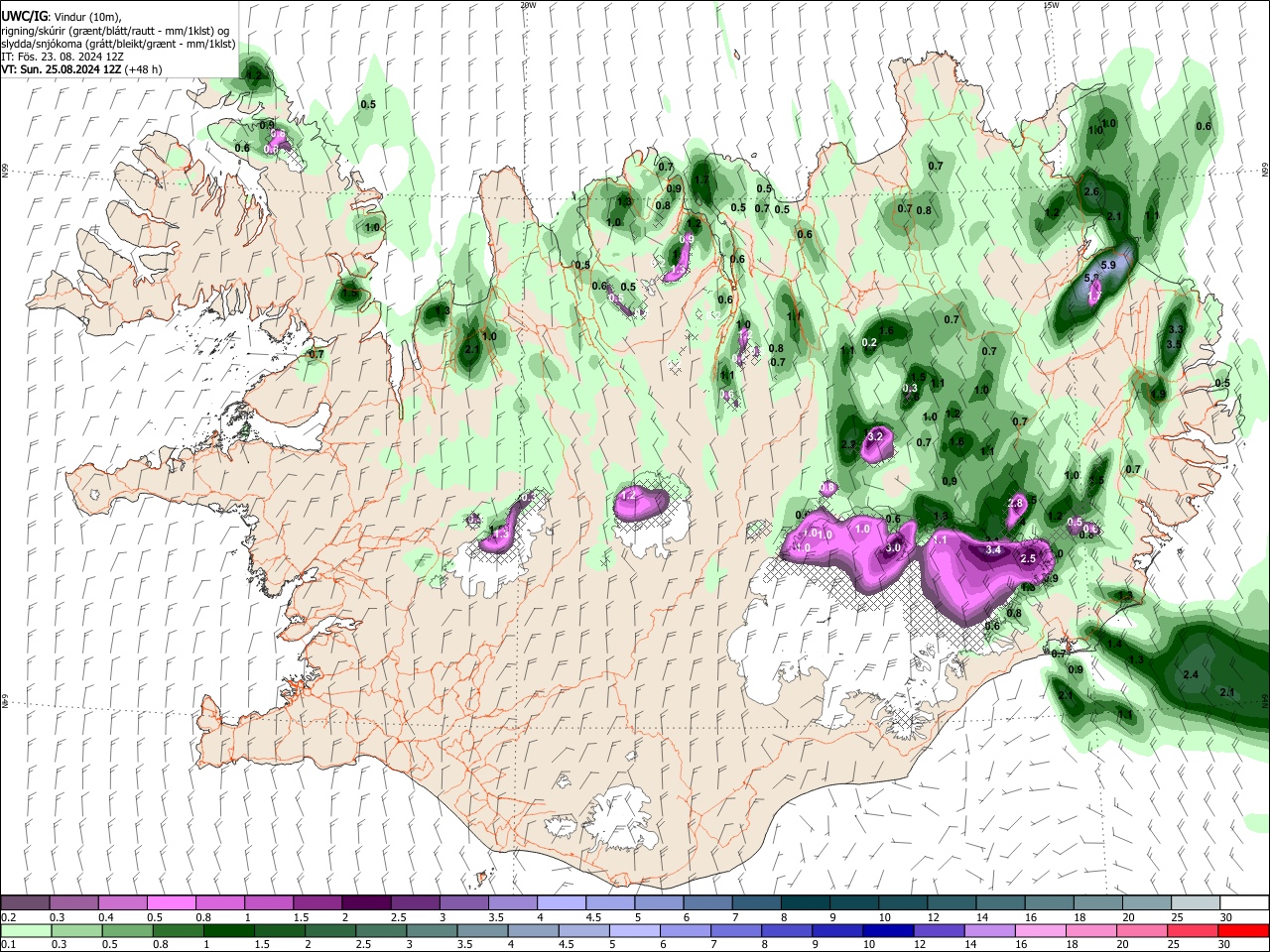
Task: Click the 3.4 snow value on the map
Action: point(993,549)
